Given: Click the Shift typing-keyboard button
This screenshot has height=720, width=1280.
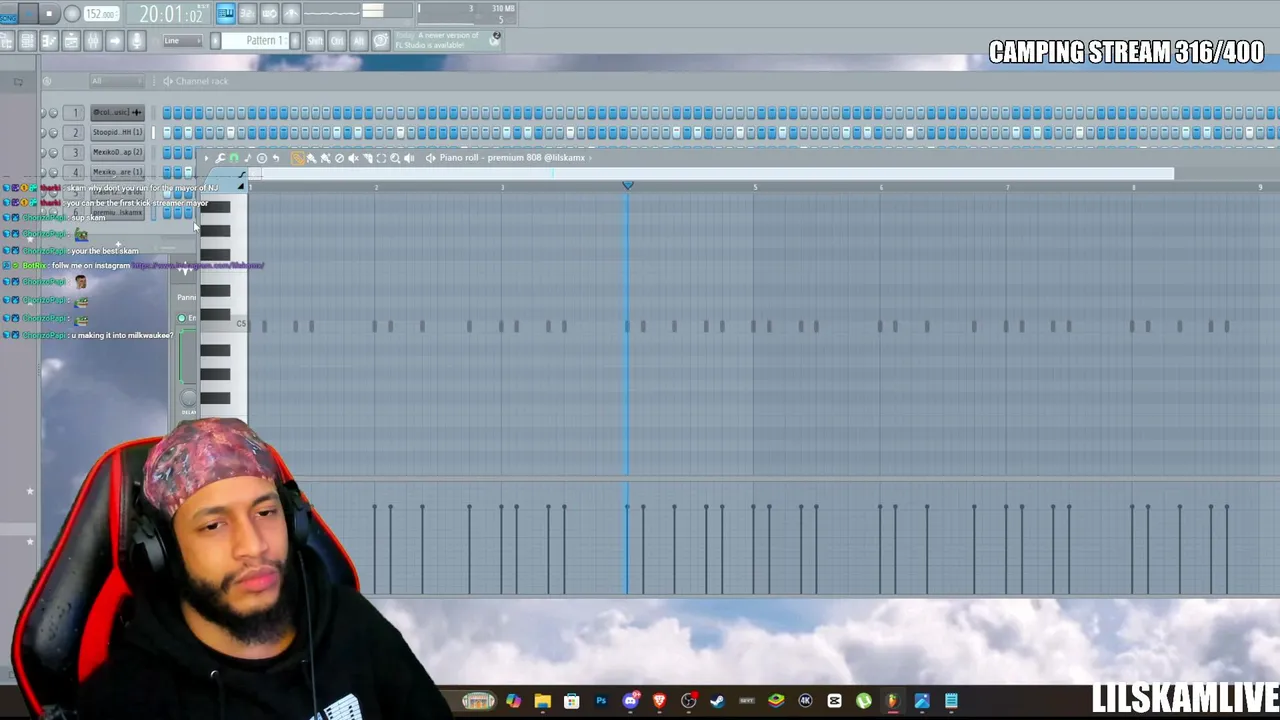Looking at the screenshot, I should (x=315, y=41).
